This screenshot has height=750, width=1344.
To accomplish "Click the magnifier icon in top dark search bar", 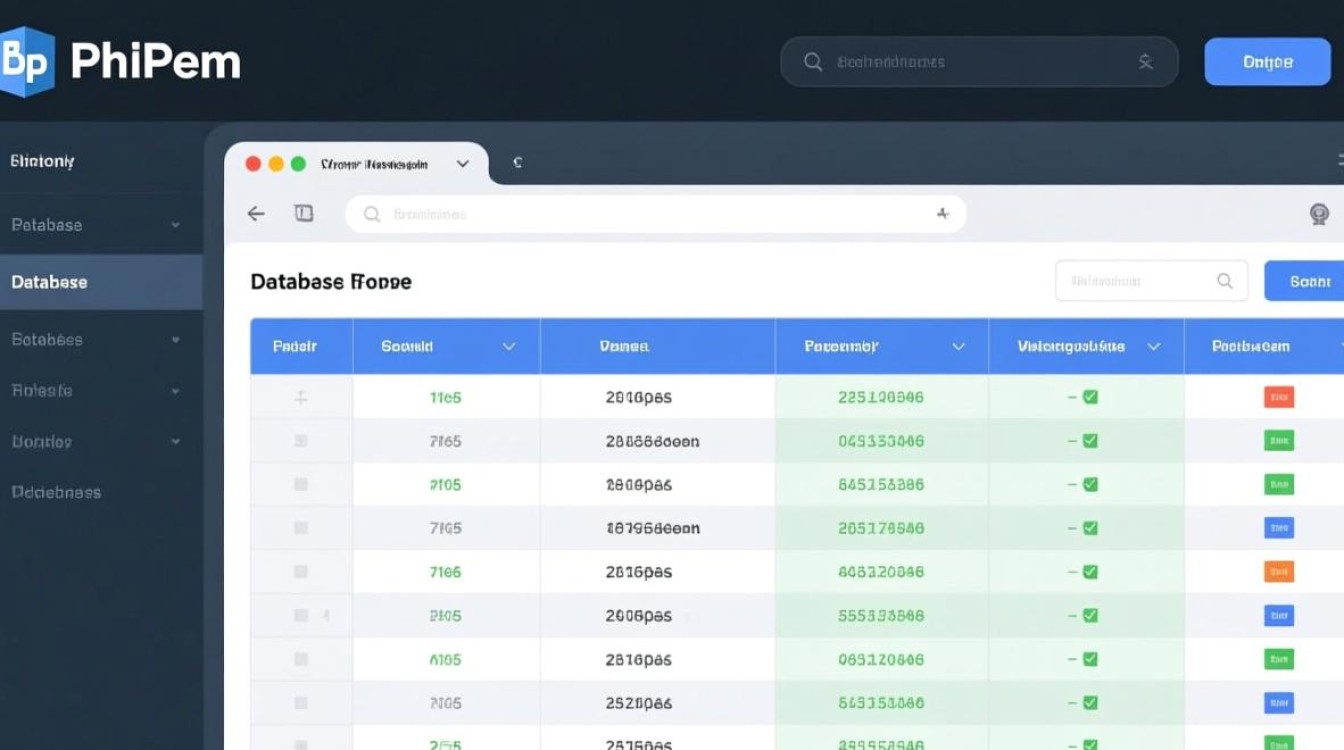I will point(813,62).
